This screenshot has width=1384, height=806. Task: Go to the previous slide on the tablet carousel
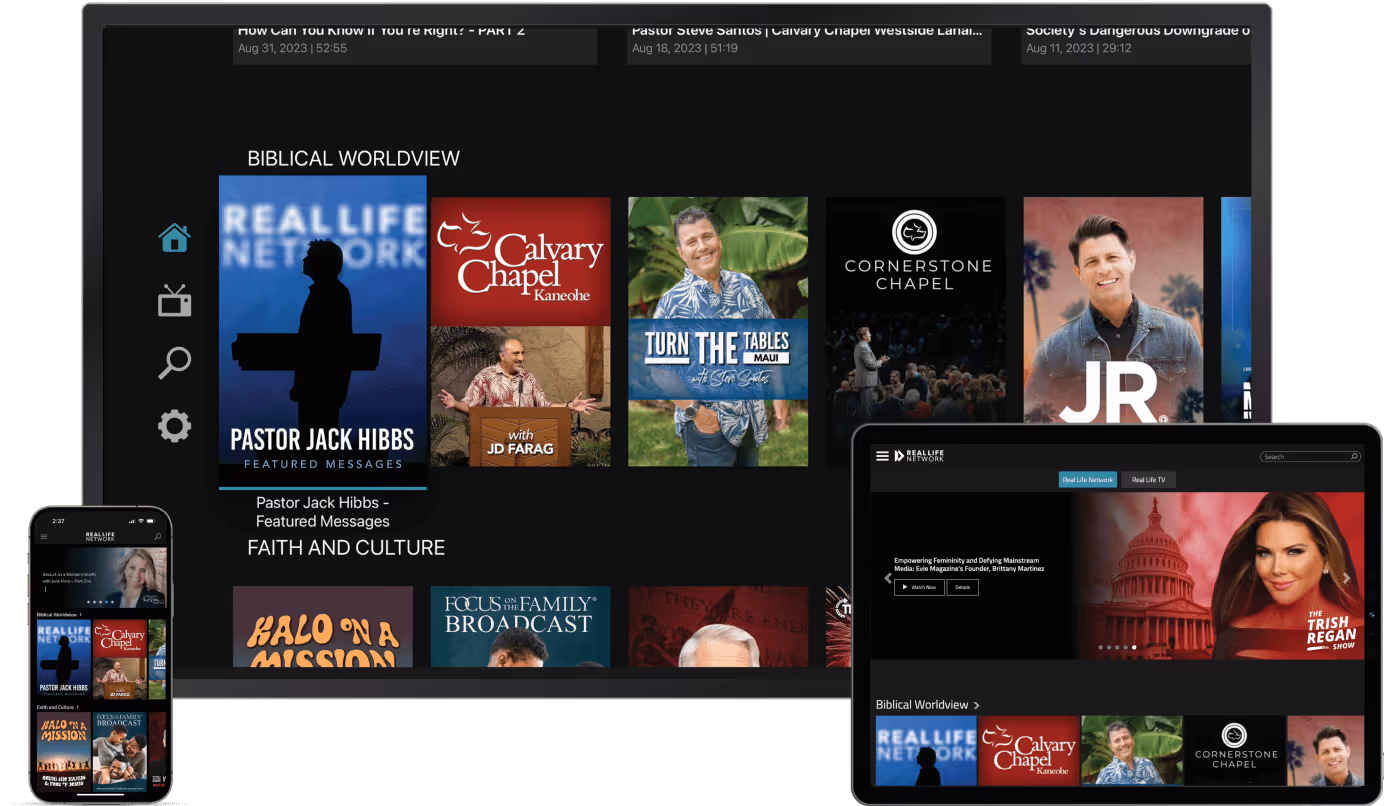(x=887, y=578)
